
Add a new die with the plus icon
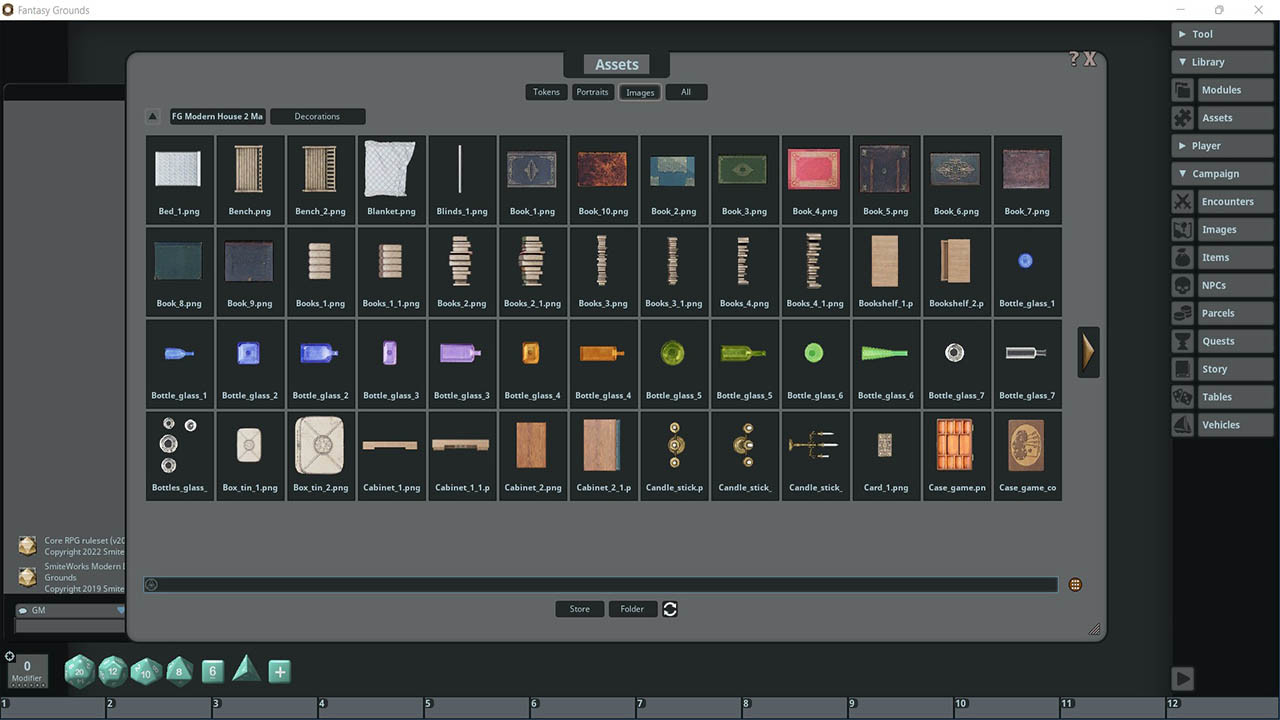tap(279, 671)
